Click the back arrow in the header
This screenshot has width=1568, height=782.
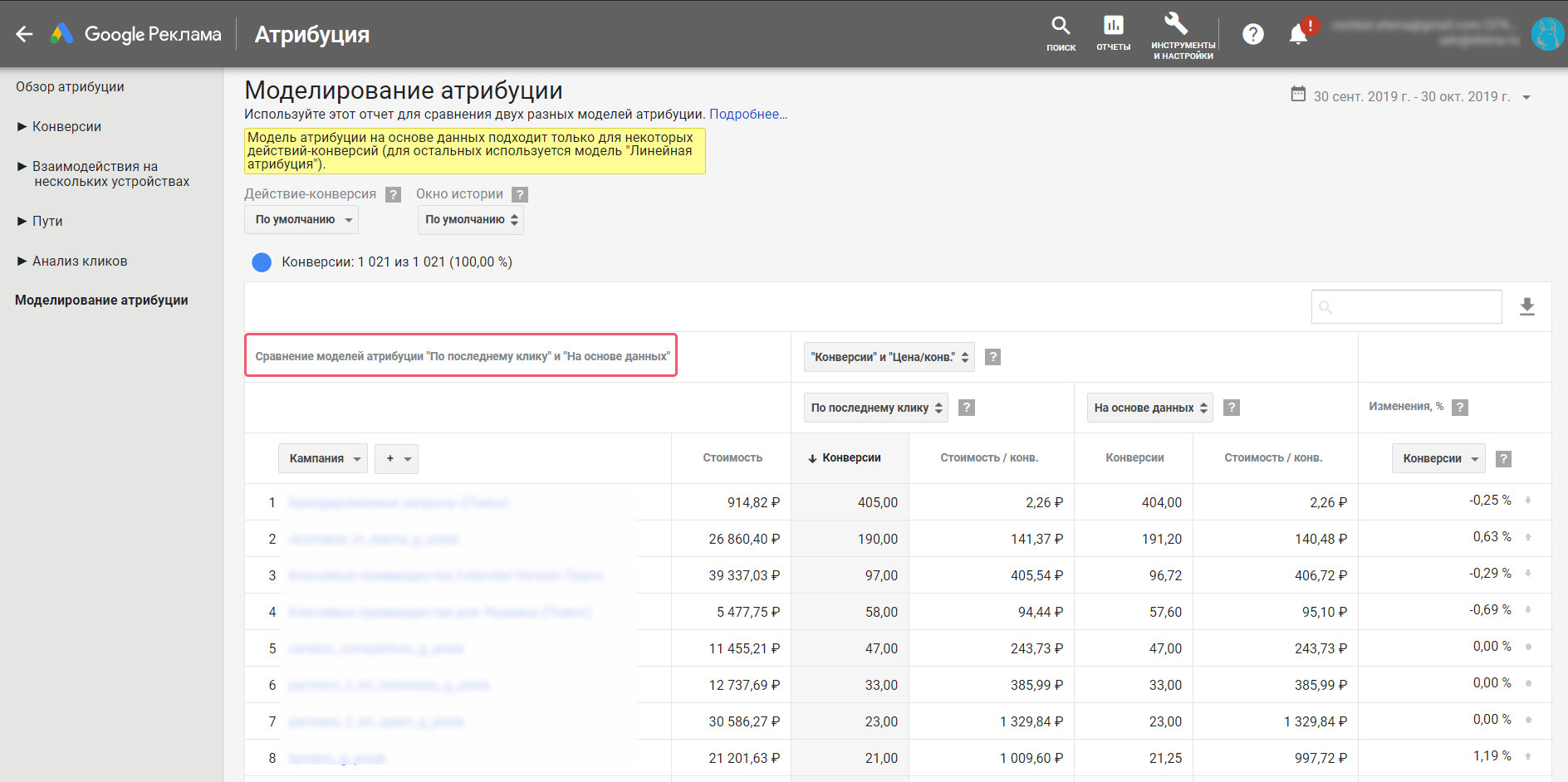point(24,34)
